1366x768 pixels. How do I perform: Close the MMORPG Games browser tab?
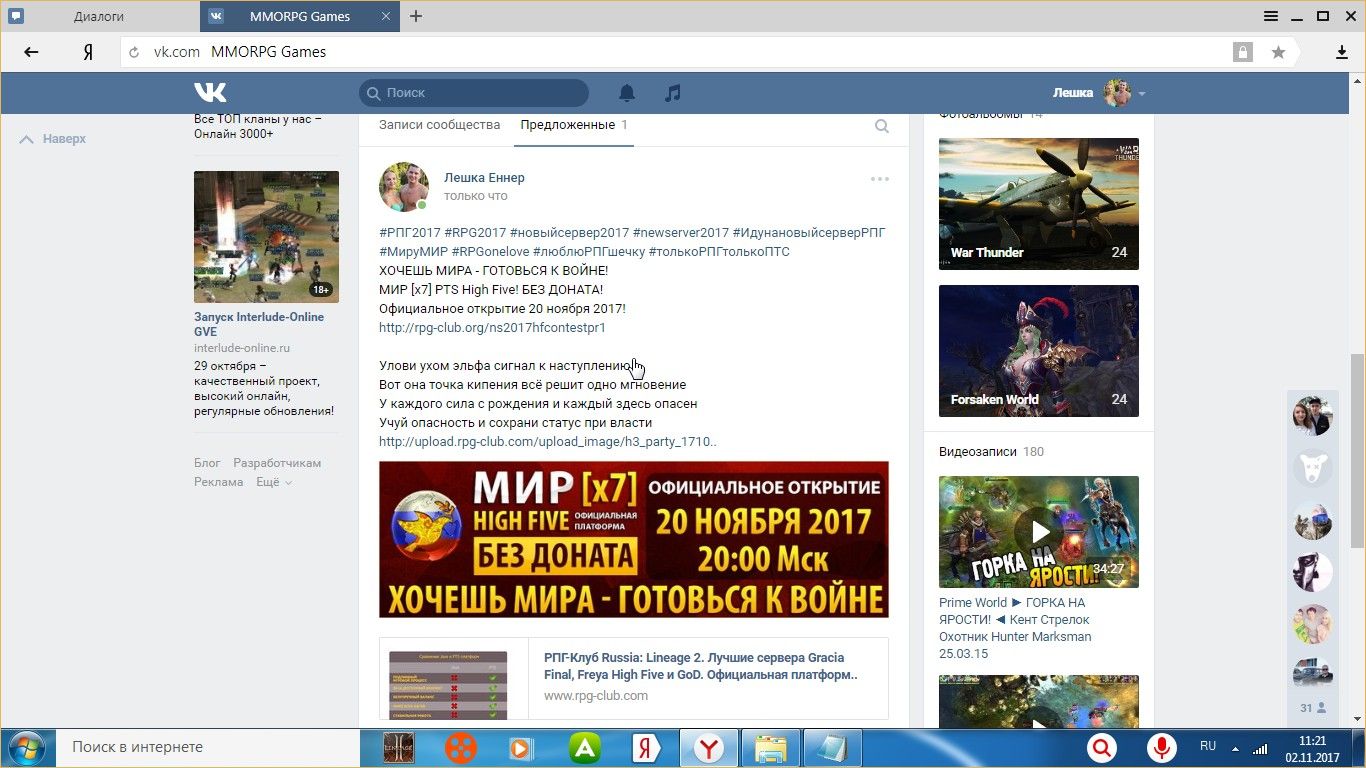pos(385,16)
